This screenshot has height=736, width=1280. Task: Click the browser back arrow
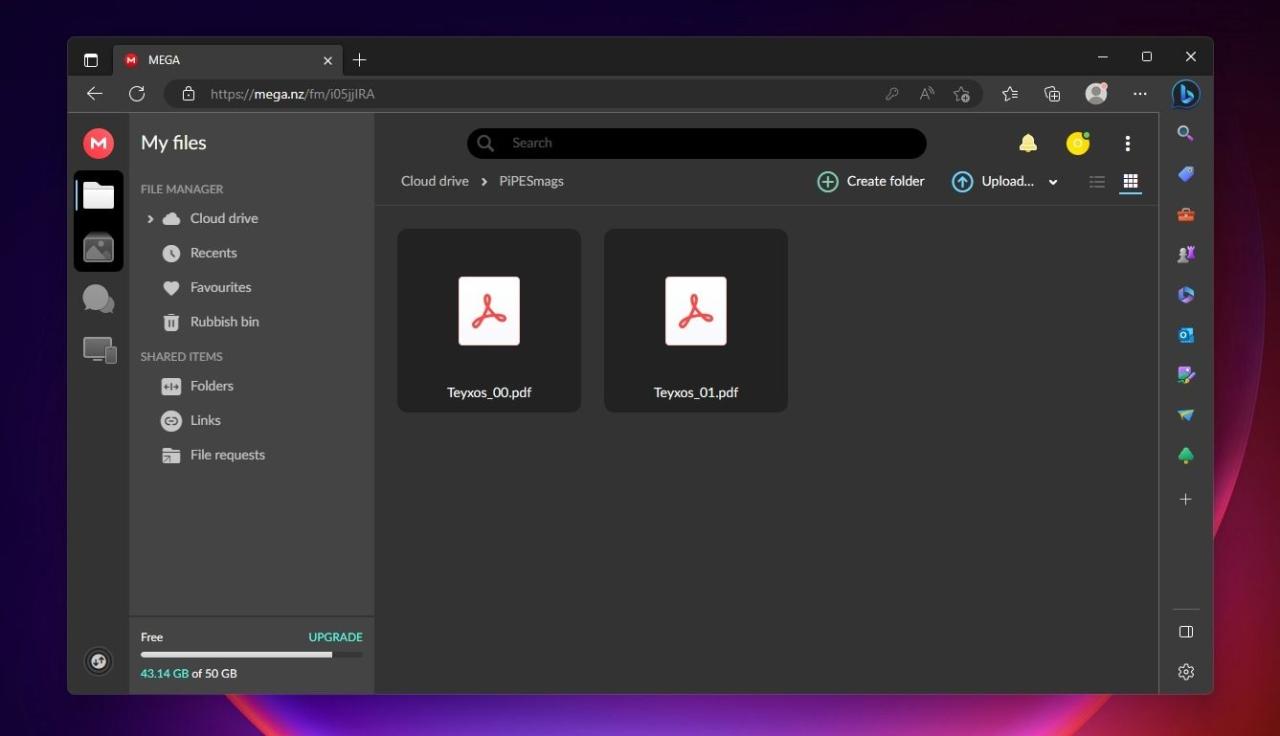pos(94,94)
